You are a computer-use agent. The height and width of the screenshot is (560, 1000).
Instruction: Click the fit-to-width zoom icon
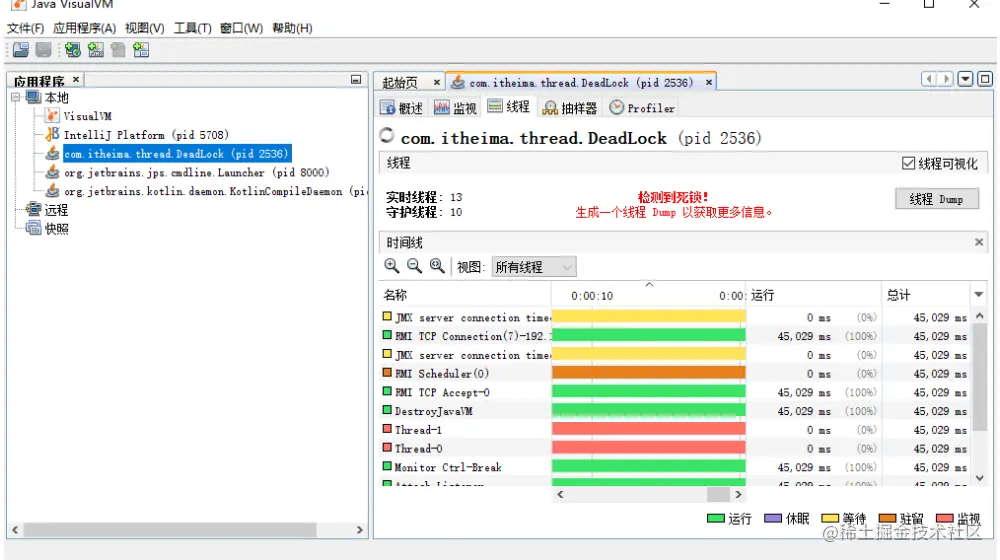coord(437,266)
